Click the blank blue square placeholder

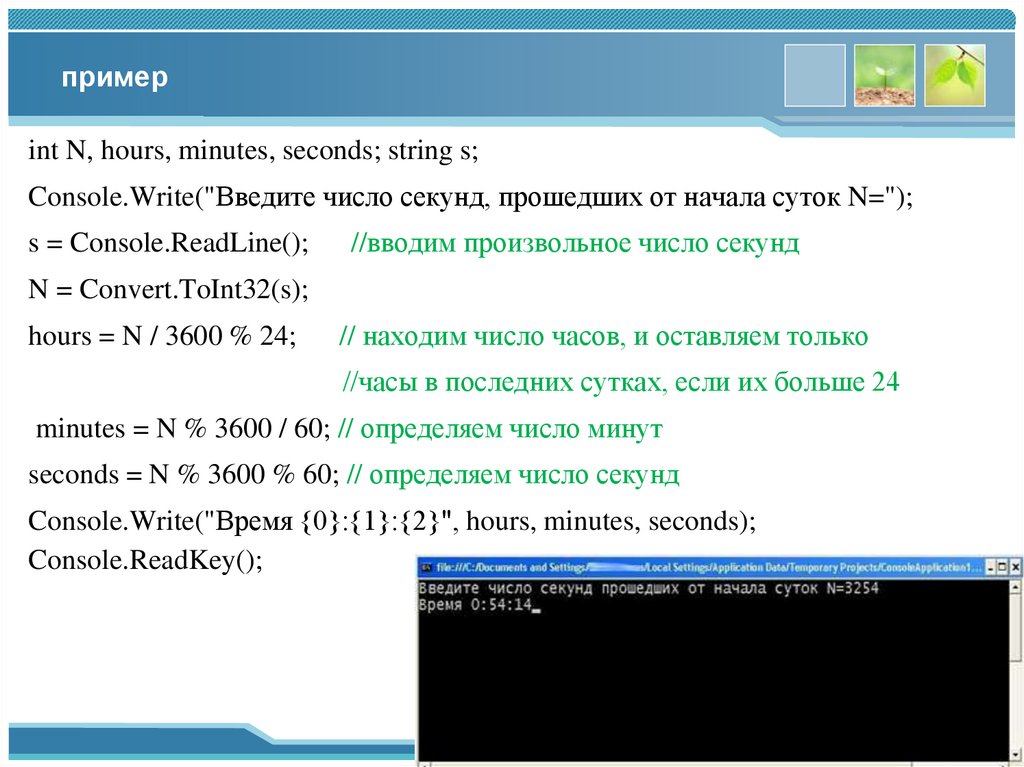(815, 74)
